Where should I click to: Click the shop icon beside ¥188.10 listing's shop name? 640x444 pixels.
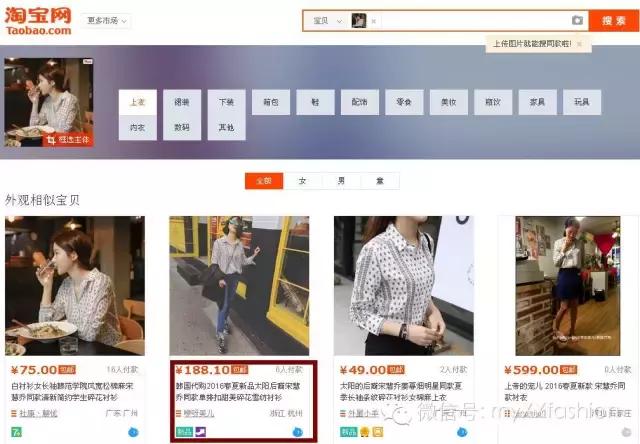click(x=178, y=413)
